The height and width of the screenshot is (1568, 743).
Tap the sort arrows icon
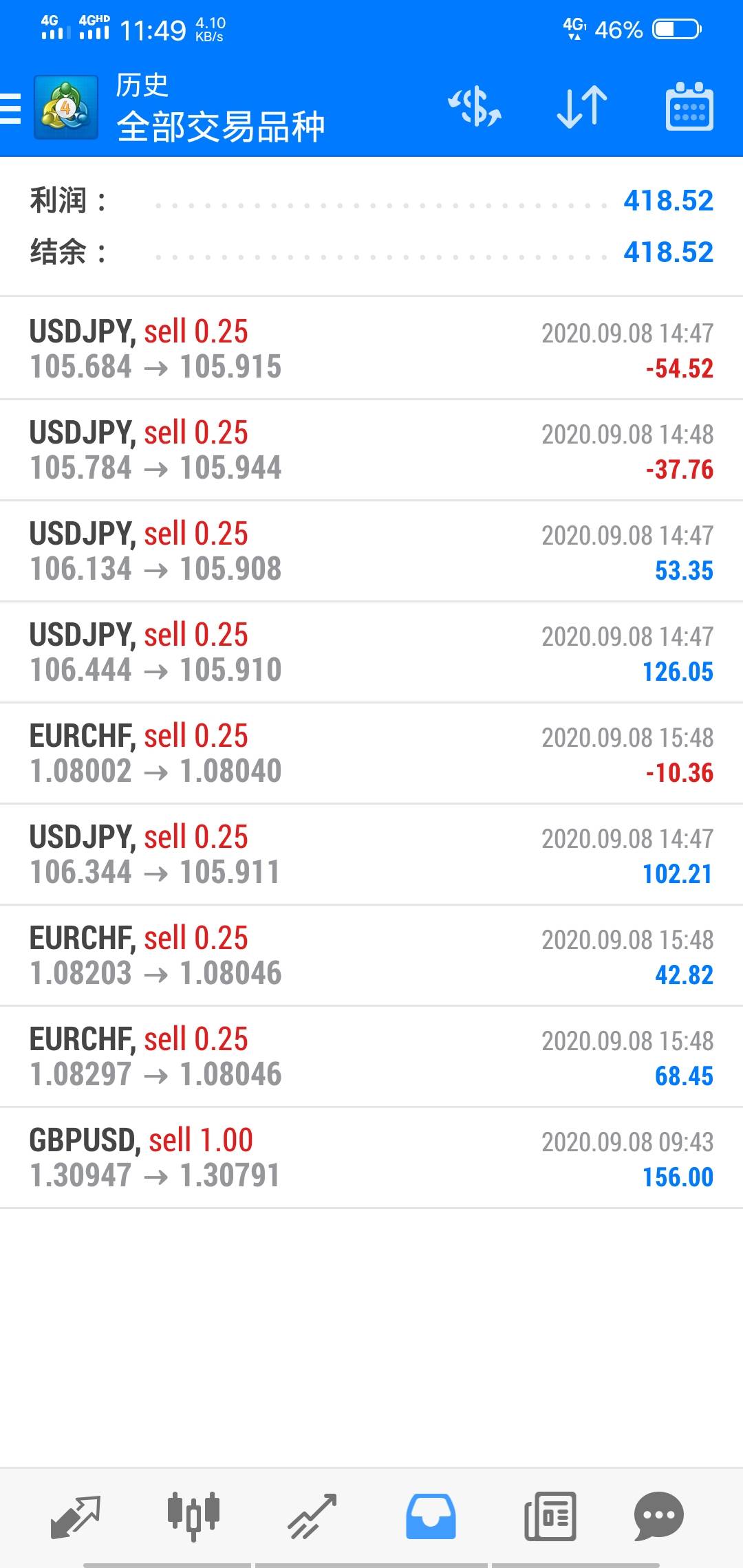pyautogui.click(x=582, y=107)
